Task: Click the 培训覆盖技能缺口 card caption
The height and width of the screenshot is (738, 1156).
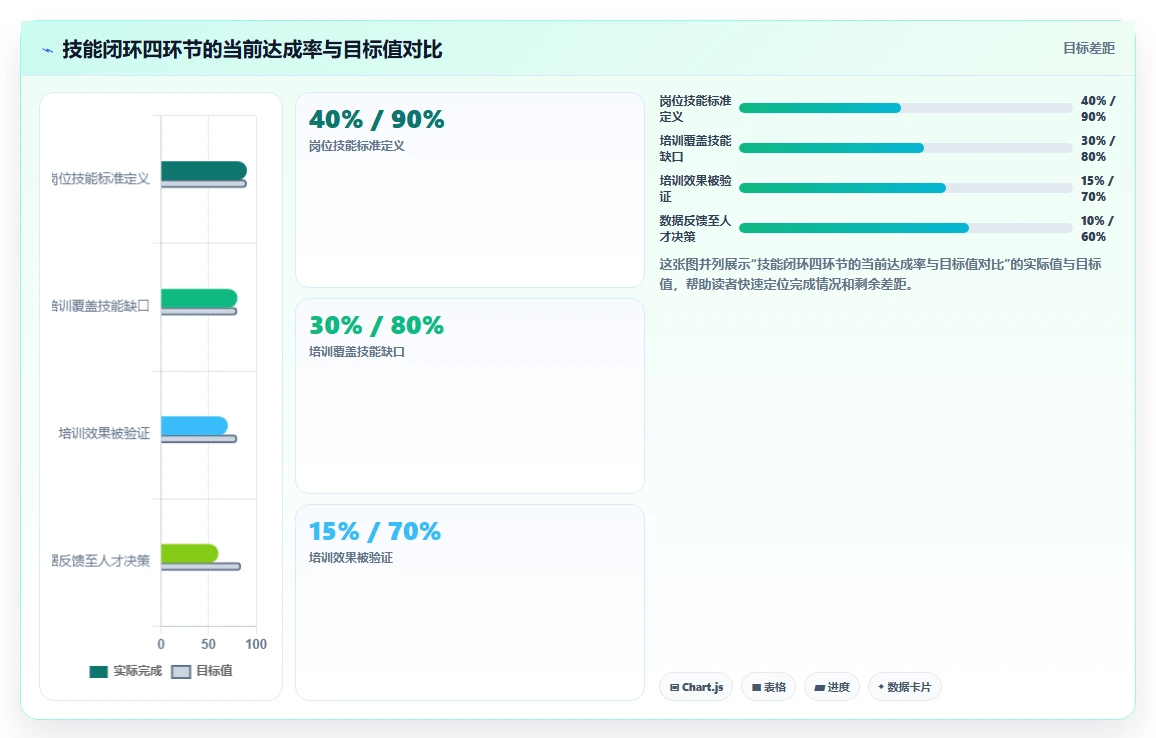Action: coord(357,352)
